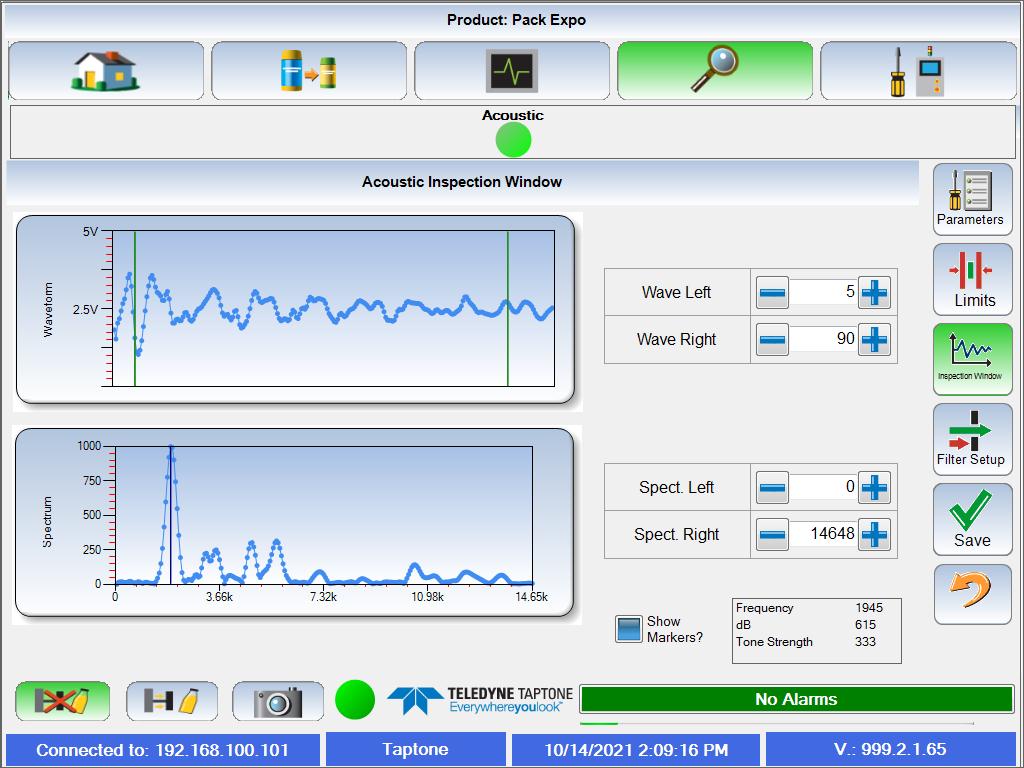
Task: Increase the Spect. Right value
Action: pos(874,535)
